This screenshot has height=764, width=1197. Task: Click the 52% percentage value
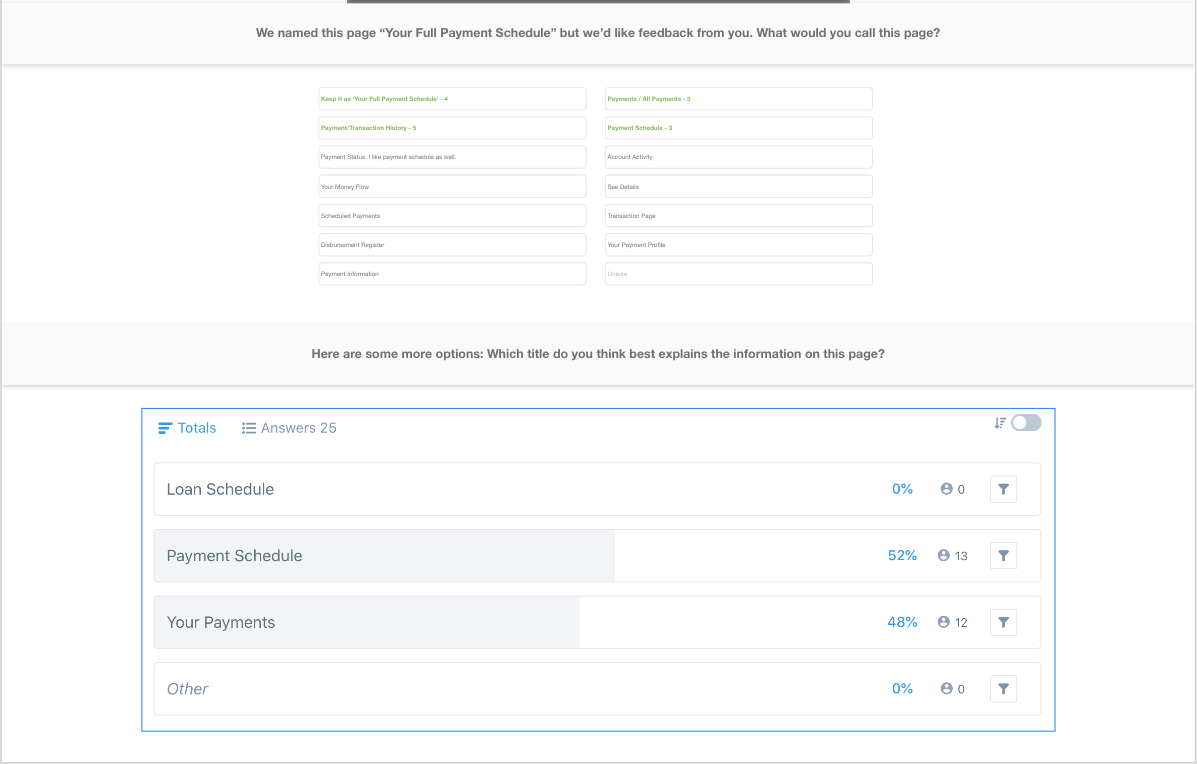(902, 556)
